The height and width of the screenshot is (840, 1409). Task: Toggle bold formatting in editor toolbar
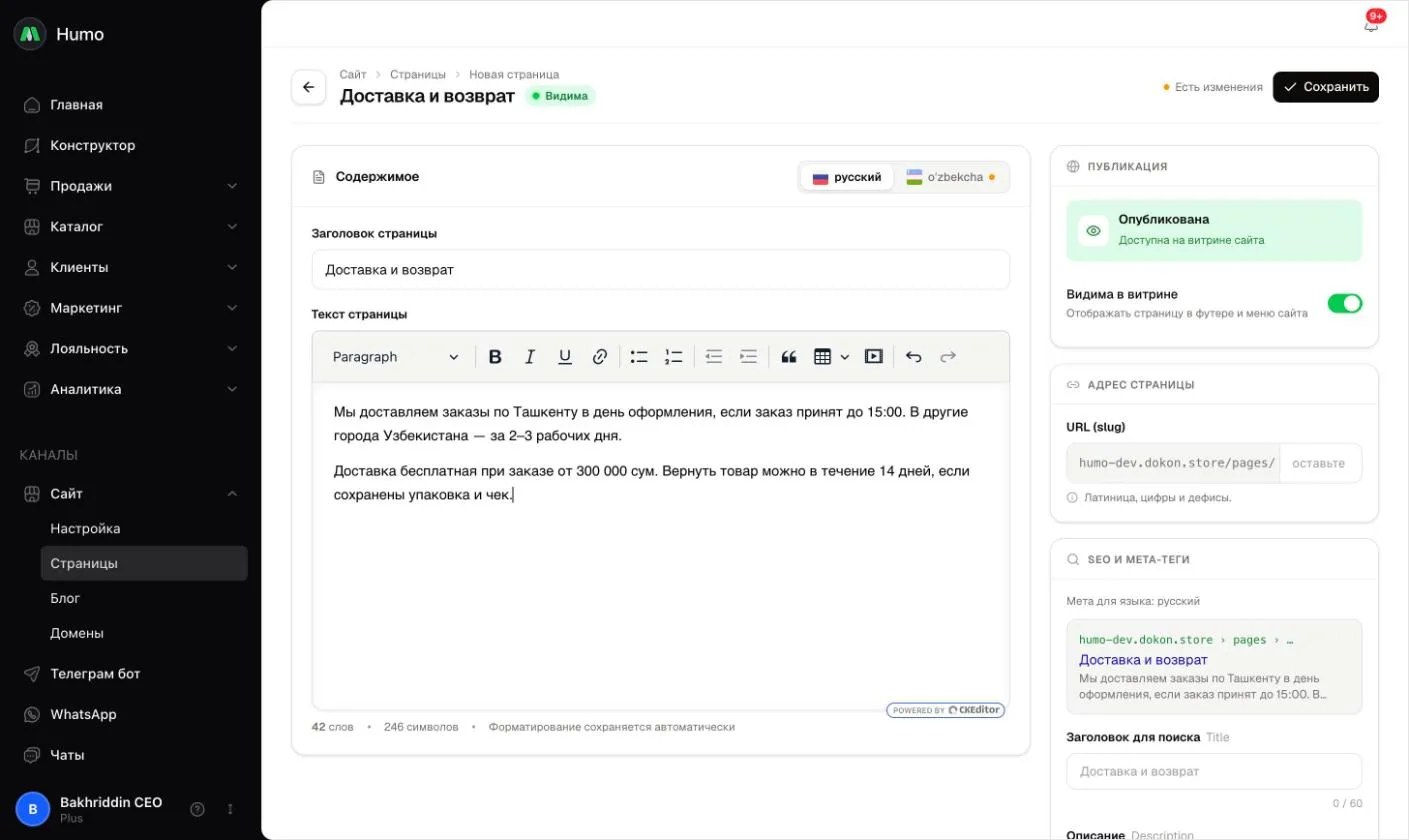(495, 357)
